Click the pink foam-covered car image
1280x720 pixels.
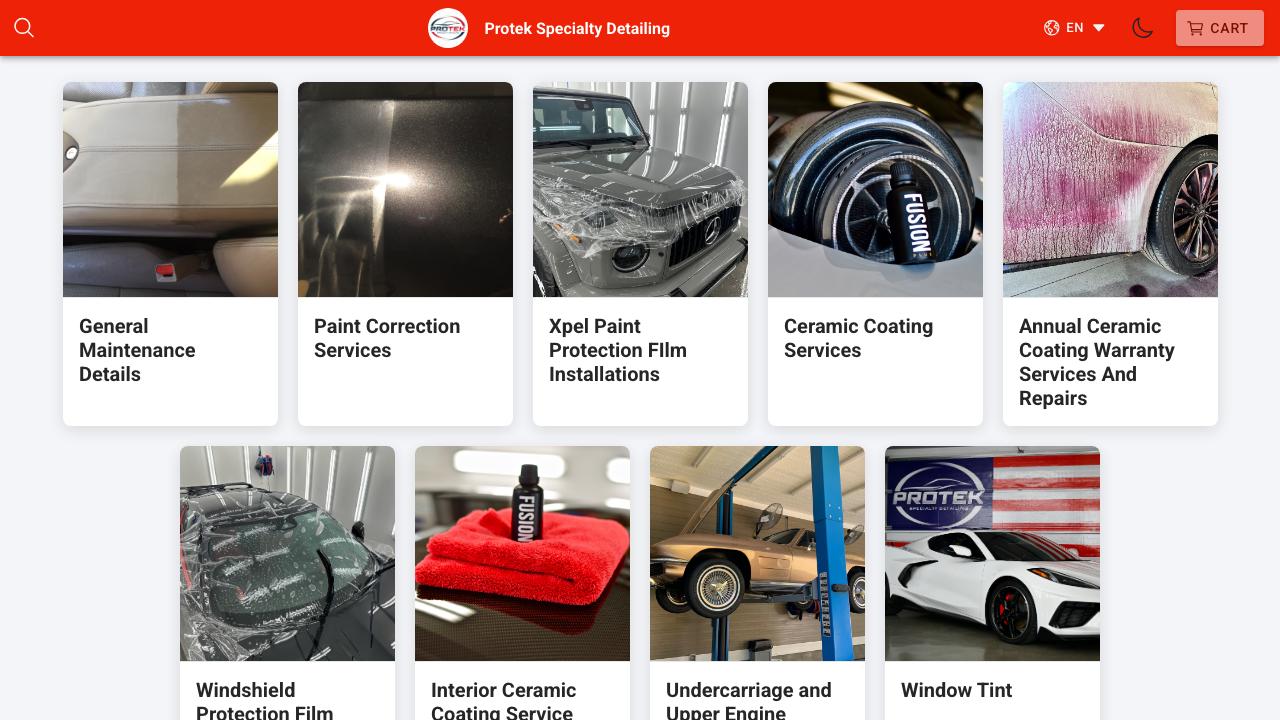(x=1110, y=189)
